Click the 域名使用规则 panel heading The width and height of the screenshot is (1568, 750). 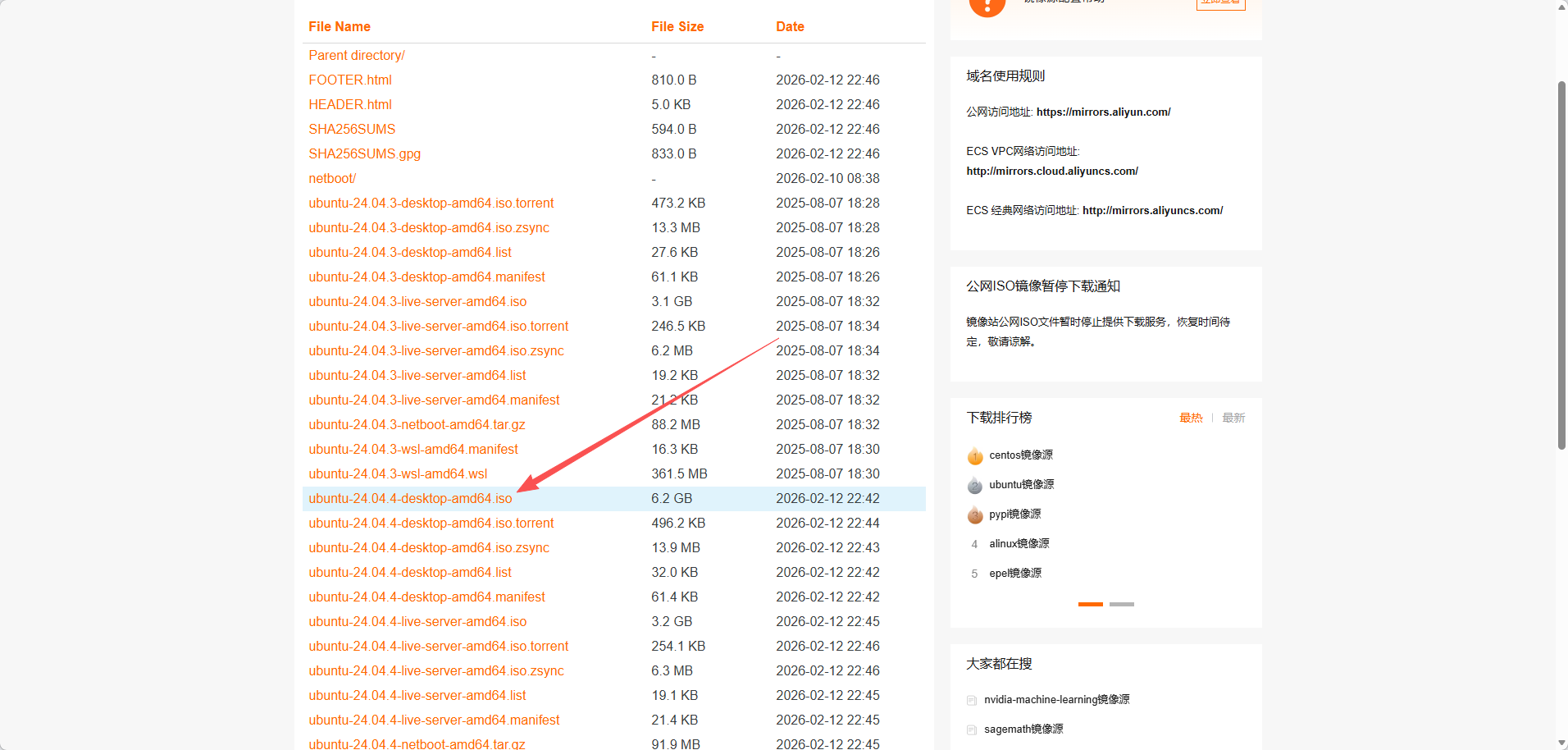1005,76
